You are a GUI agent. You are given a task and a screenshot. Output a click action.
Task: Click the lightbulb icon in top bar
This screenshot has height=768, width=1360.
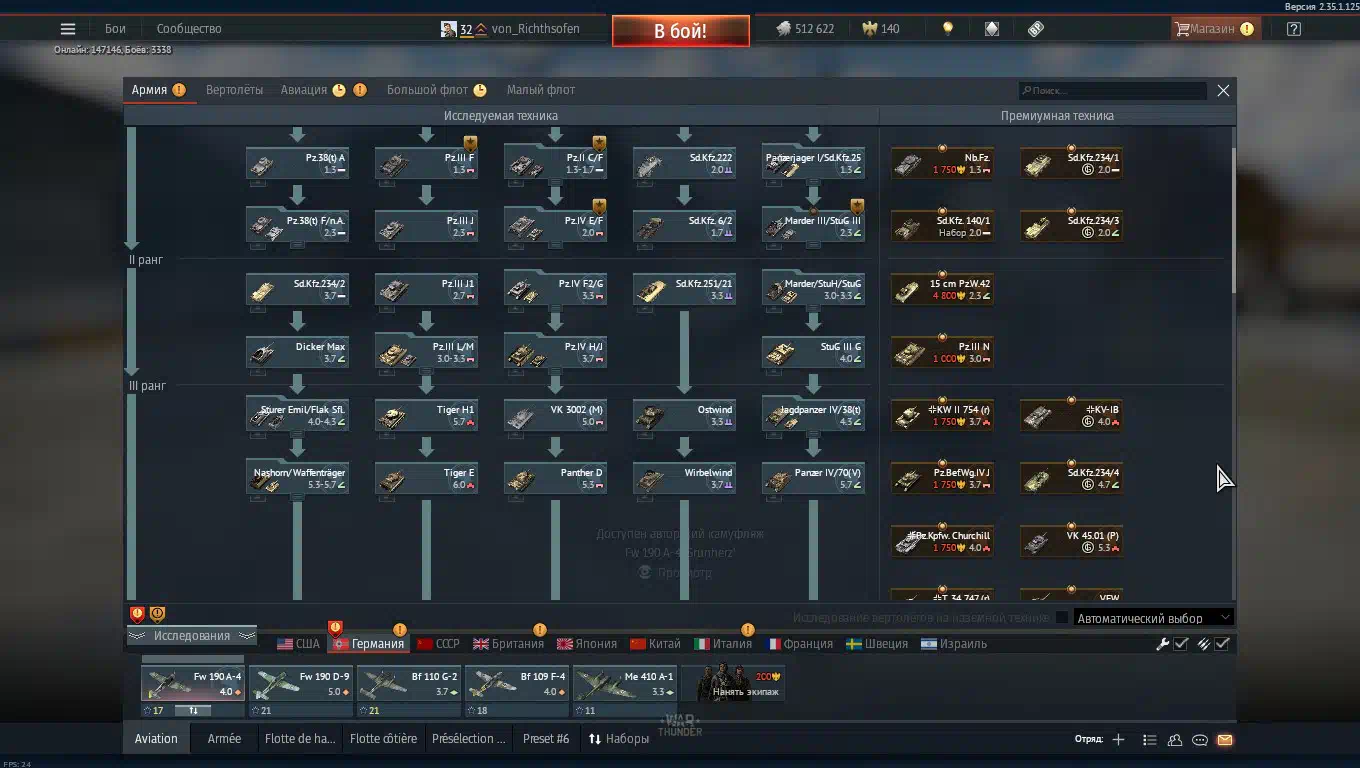click(948, 29)
